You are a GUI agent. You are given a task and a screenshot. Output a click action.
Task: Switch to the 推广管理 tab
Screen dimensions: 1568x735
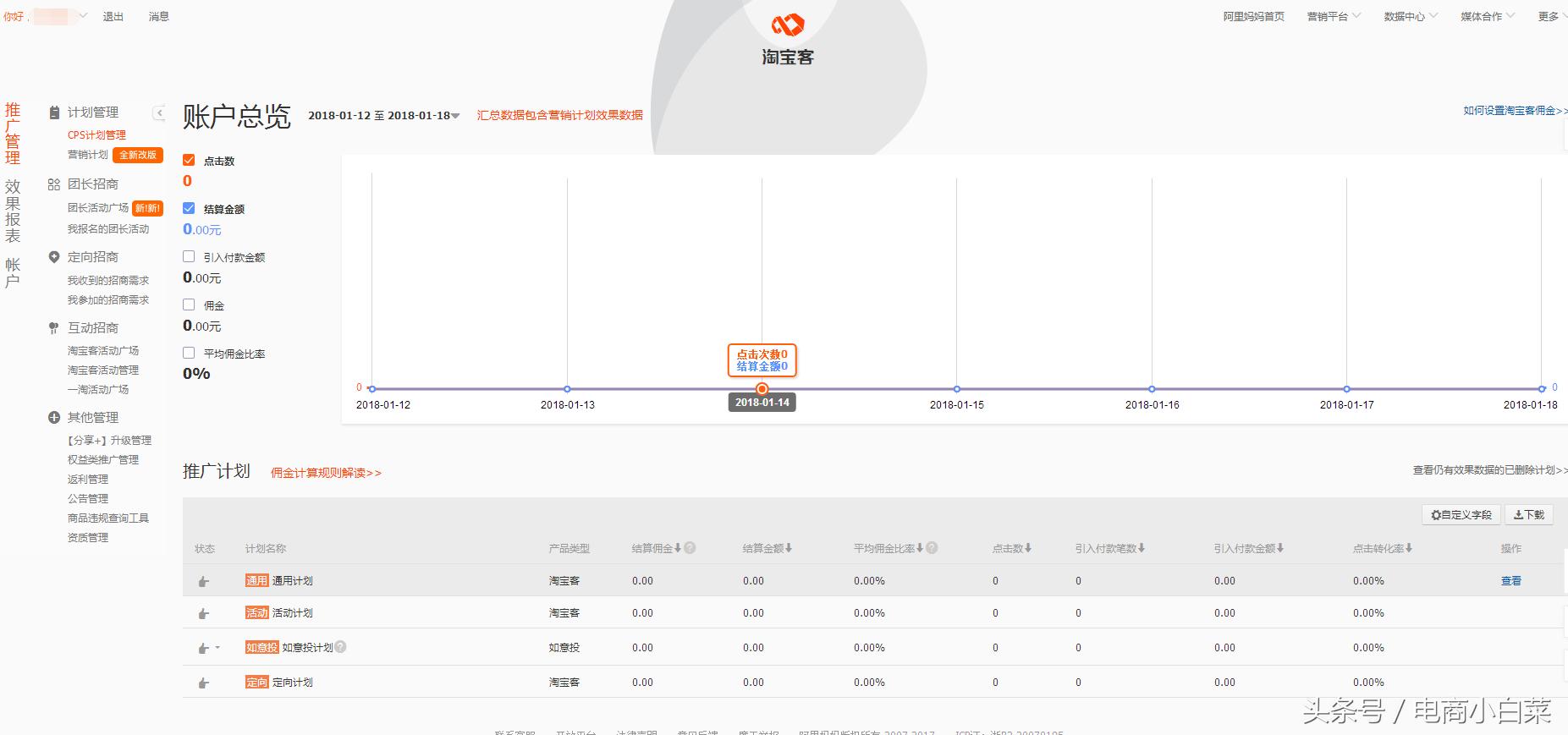pyautogui.click(x=13, y=134)
